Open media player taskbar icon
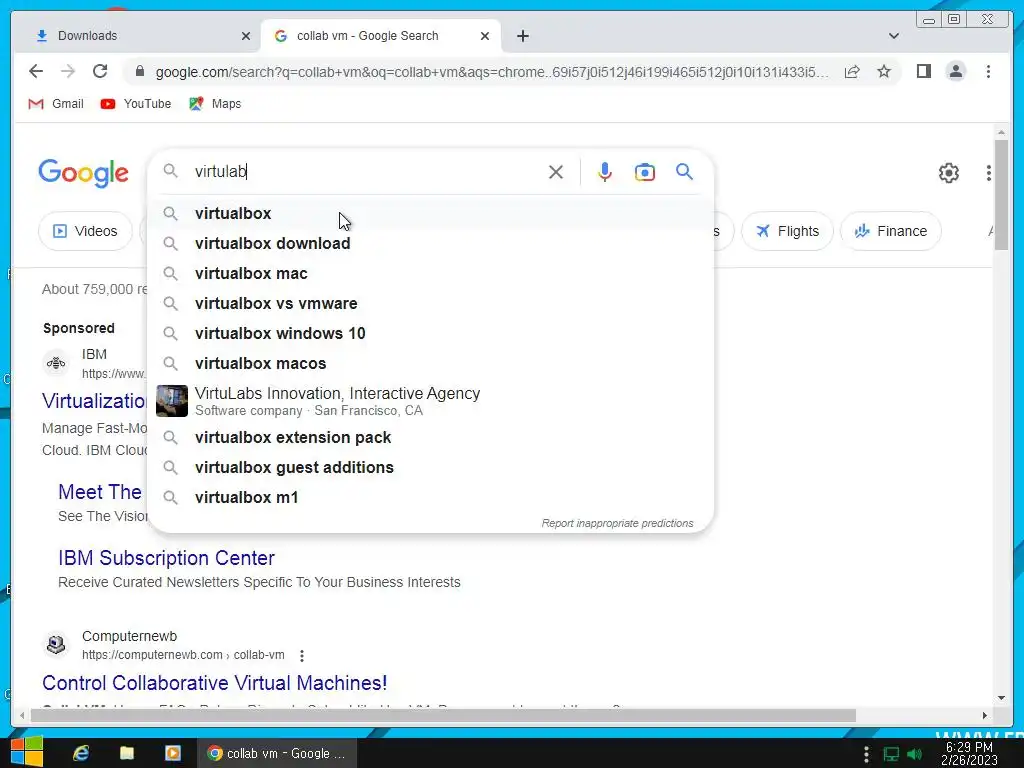This screenshot has height=768, width=1024. point(173,753)
